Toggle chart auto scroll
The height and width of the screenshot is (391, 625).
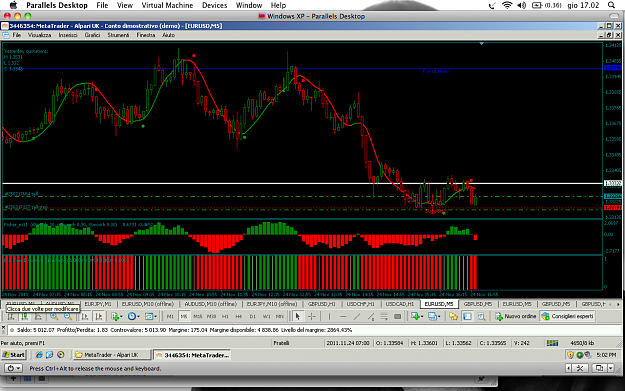click(x=85, y=316)
